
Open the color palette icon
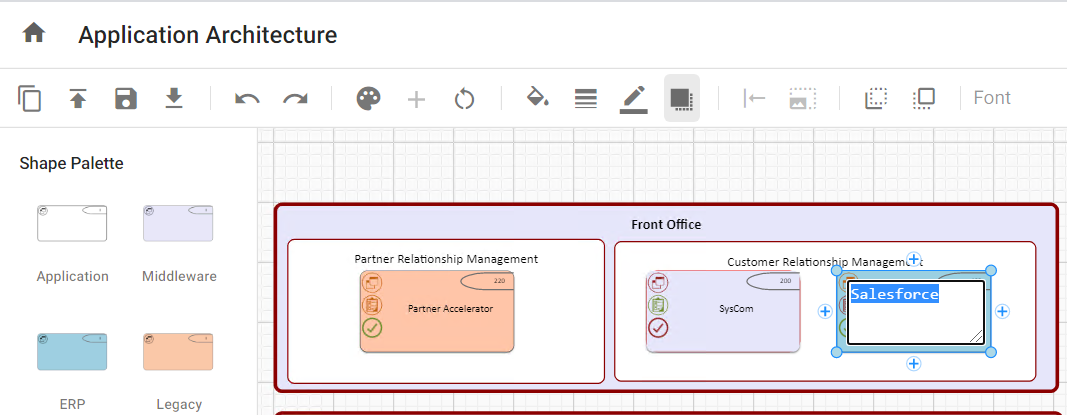(369, 98)
